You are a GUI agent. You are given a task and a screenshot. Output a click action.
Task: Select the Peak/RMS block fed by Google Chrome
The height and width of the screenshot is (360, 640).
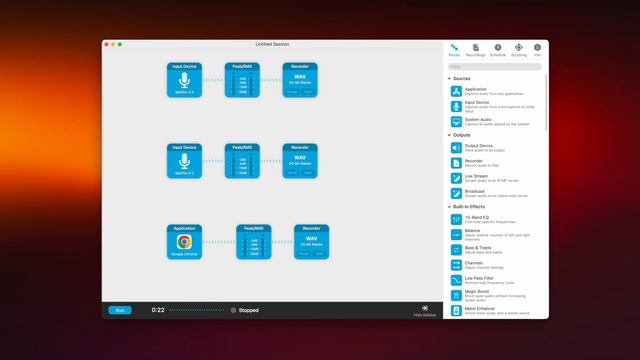[x=253, y=242]
